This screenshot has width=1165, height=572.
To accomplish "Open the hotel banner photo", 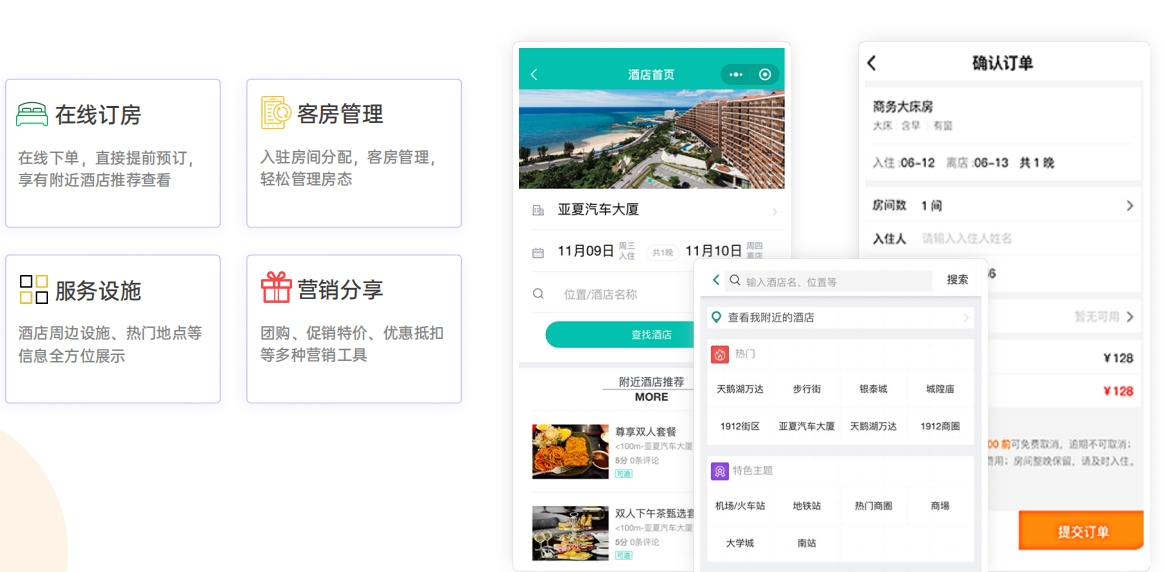I will tap(652, 139).
